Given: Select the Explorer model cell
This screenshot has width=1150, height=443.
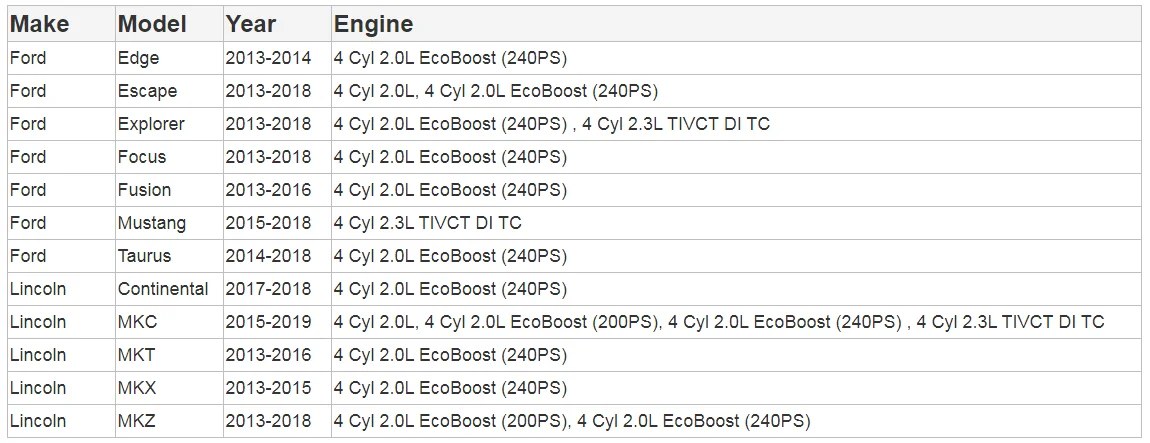Looking at the screenshot, I should [x=151, y=124].
